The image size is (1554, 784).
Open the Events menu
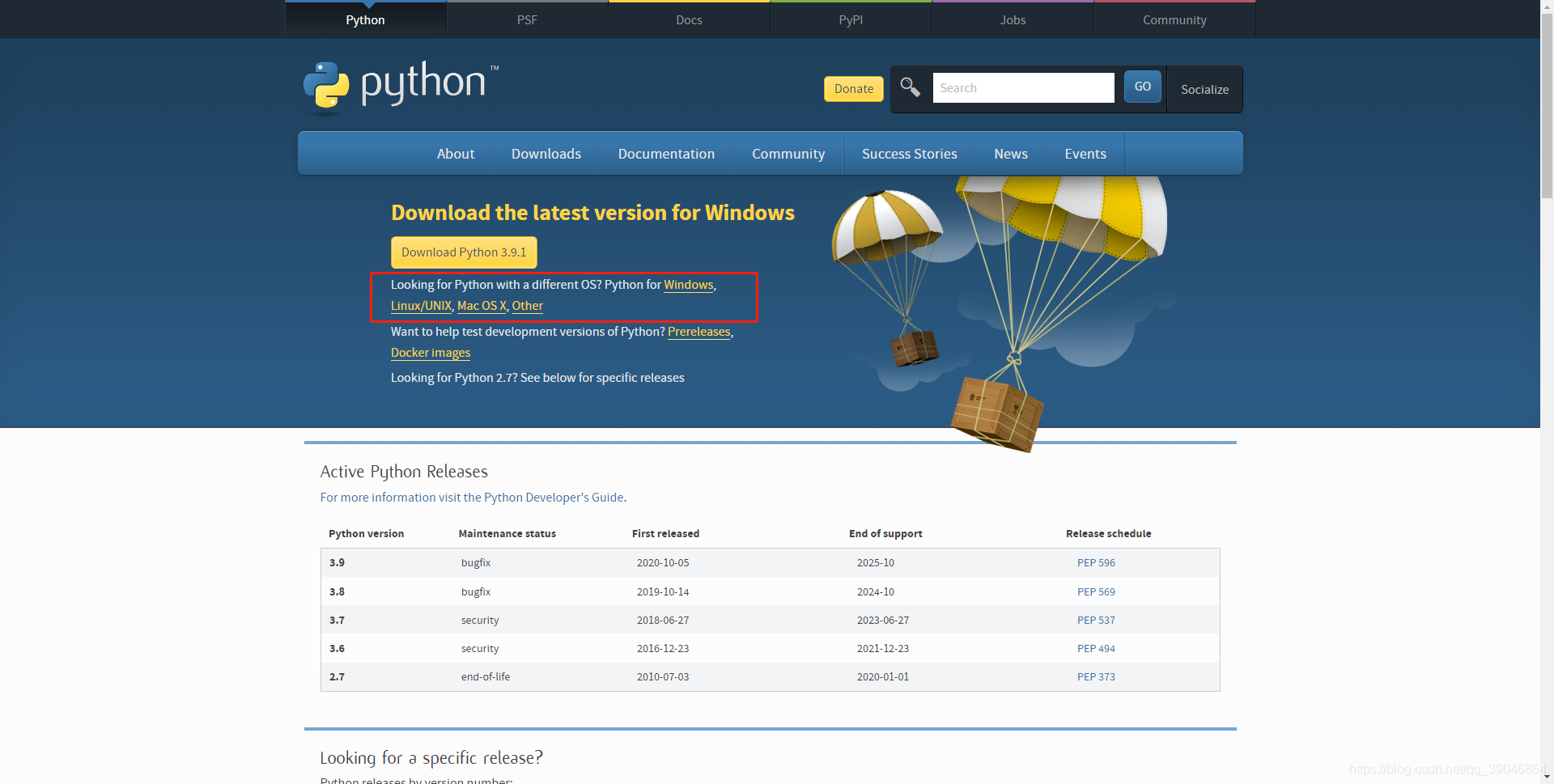click(x=1085, y=153)
